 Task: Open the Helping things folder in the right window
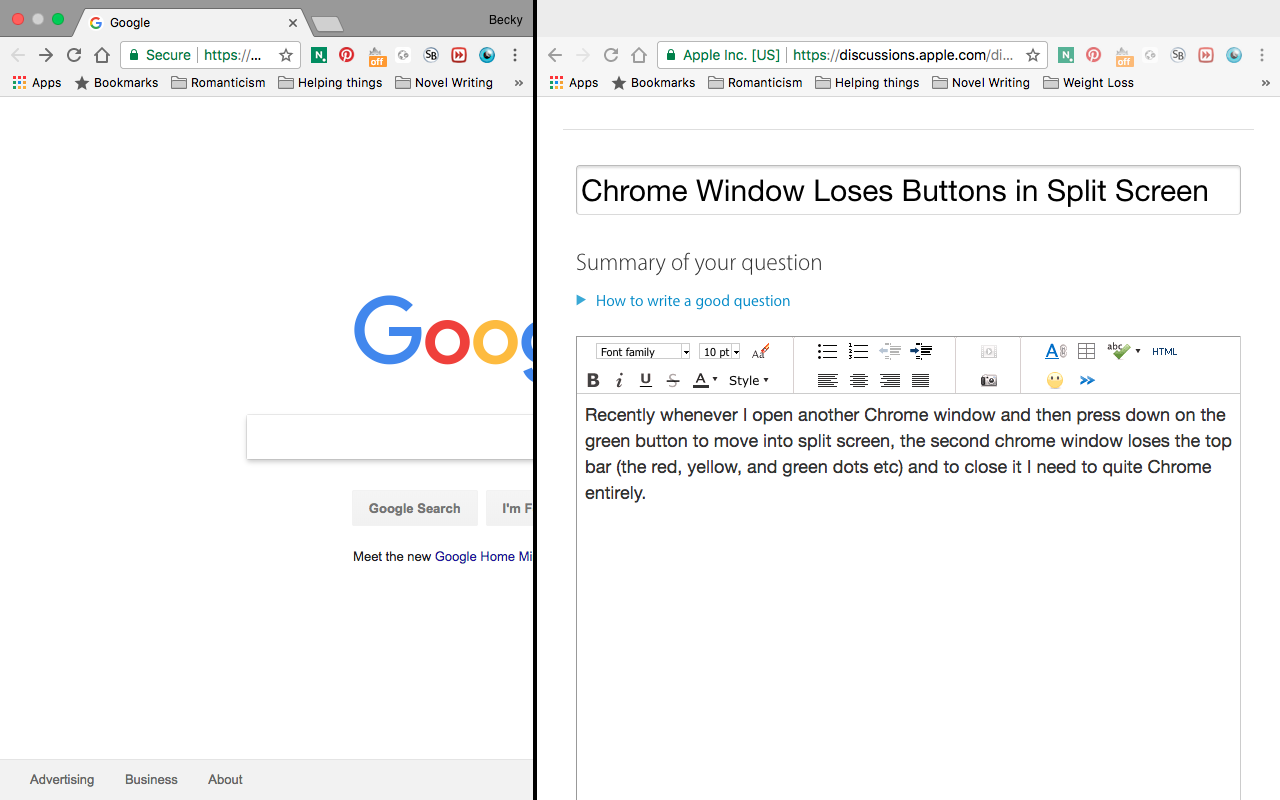867,83
